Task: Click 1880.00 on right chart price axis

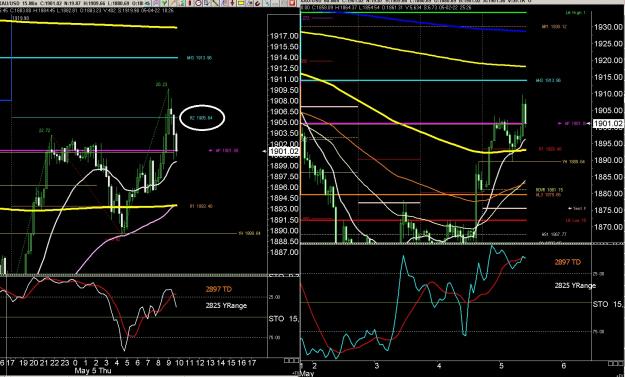Action: 608,194
